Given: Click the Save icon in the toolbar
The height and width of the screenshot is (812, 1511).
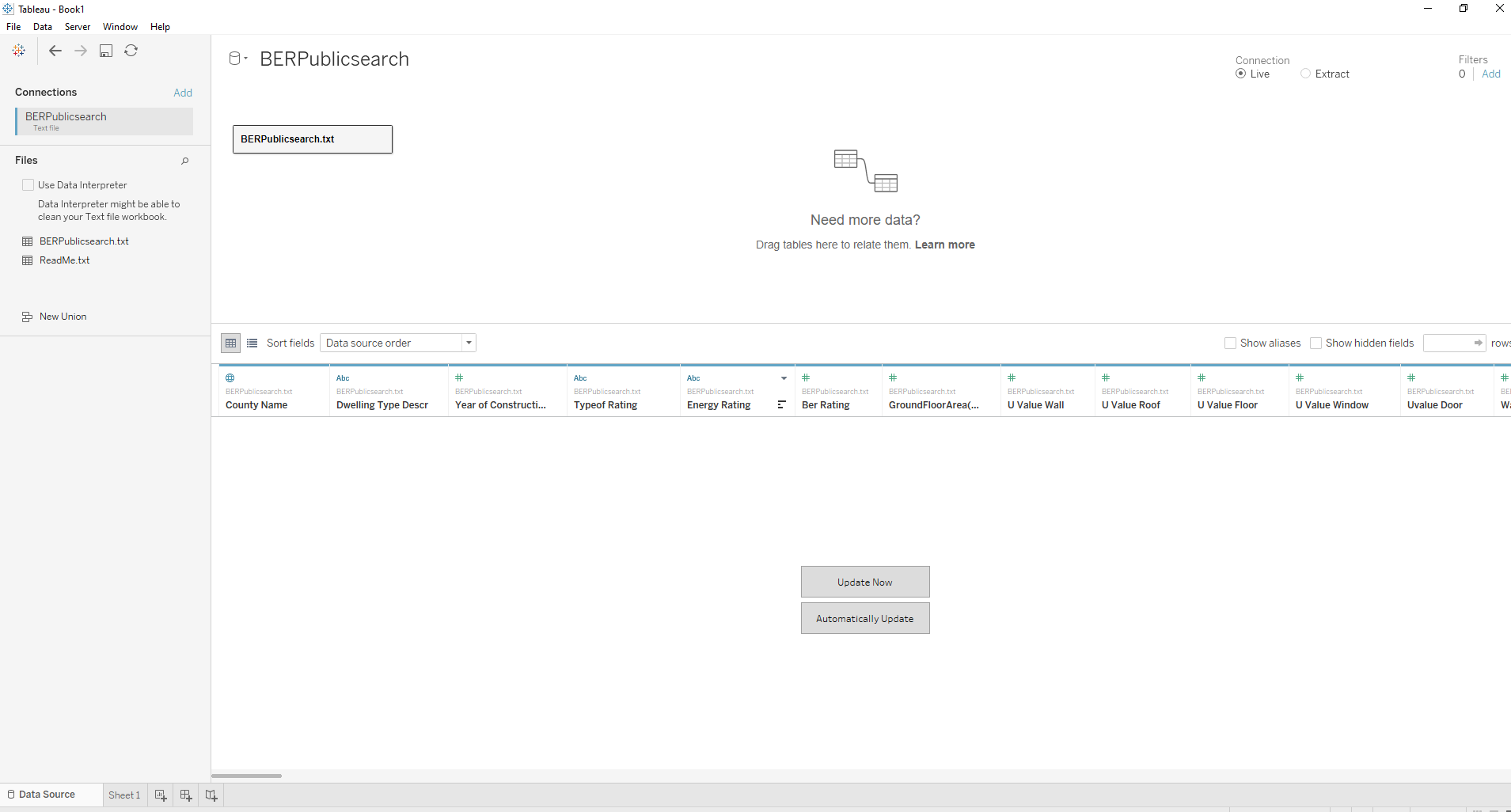Looking at the screenshot, I should [x=106, y=51].
